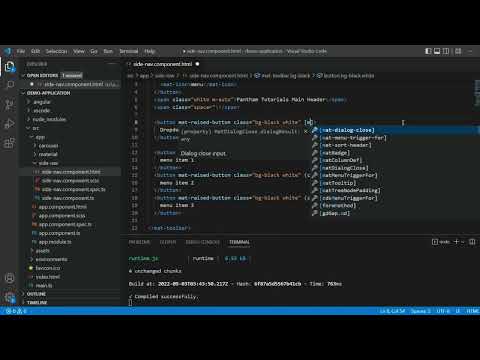The height and width of the screenshot is (360, 480).
Task: Collapse the app folder
Action: 40,137
